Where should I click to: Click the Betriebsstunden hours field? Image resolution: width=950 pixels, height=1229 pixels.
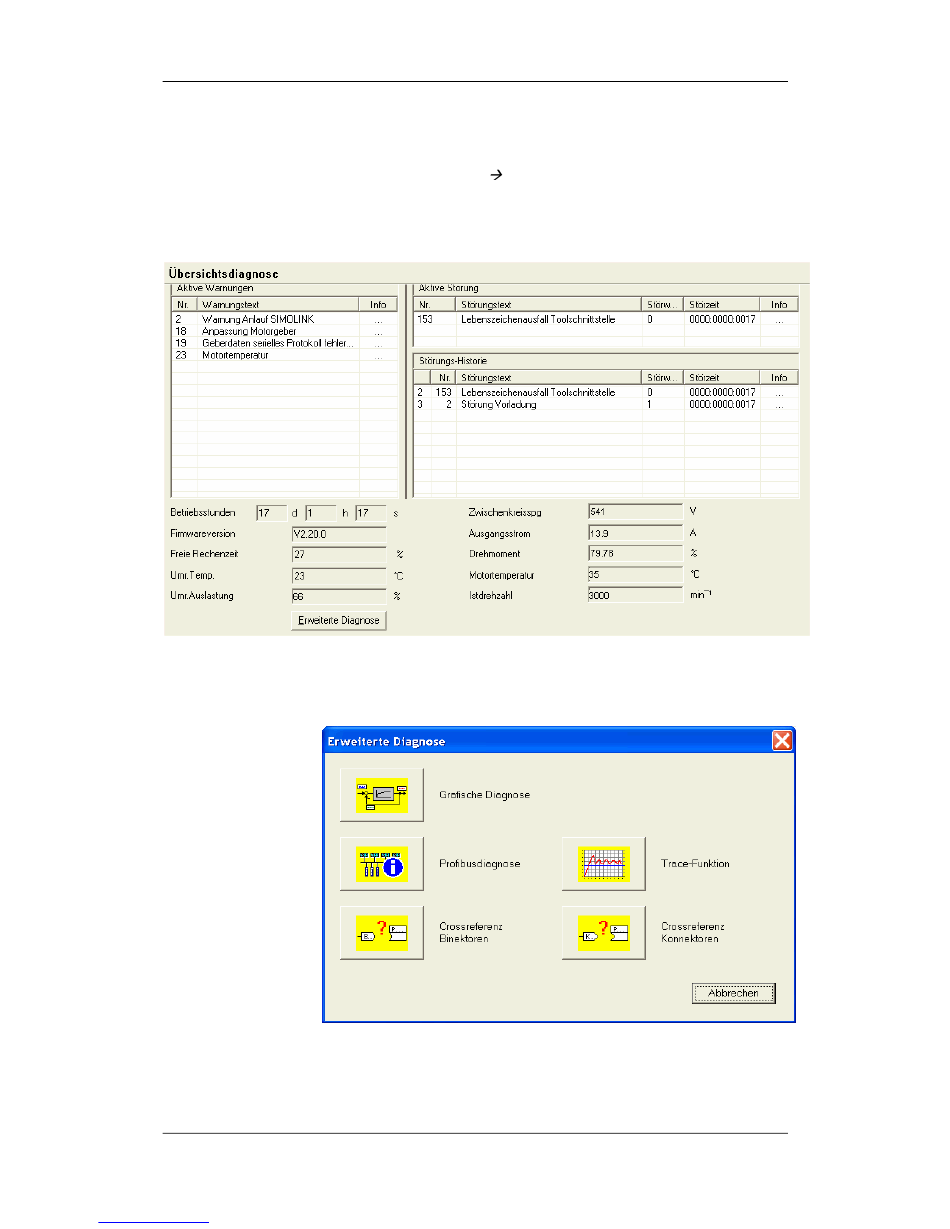320,512
